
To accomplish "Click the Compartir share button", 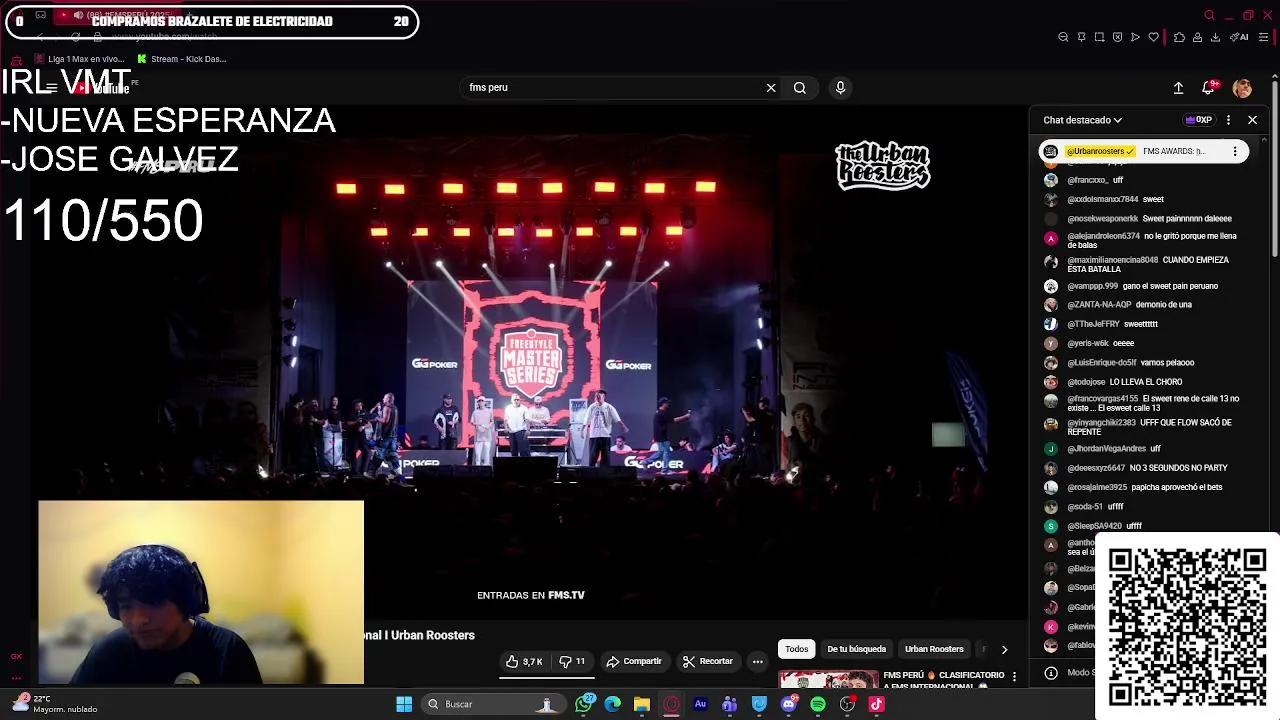I will pos(634,662).
